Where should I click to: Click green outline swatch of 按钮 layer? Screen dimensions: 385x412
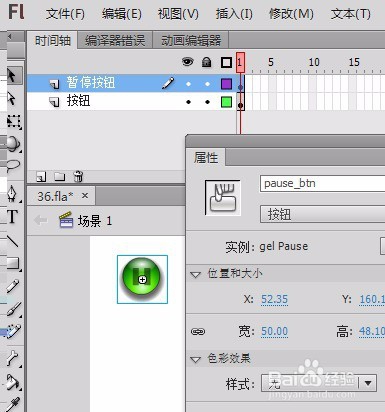click(227, 102)
